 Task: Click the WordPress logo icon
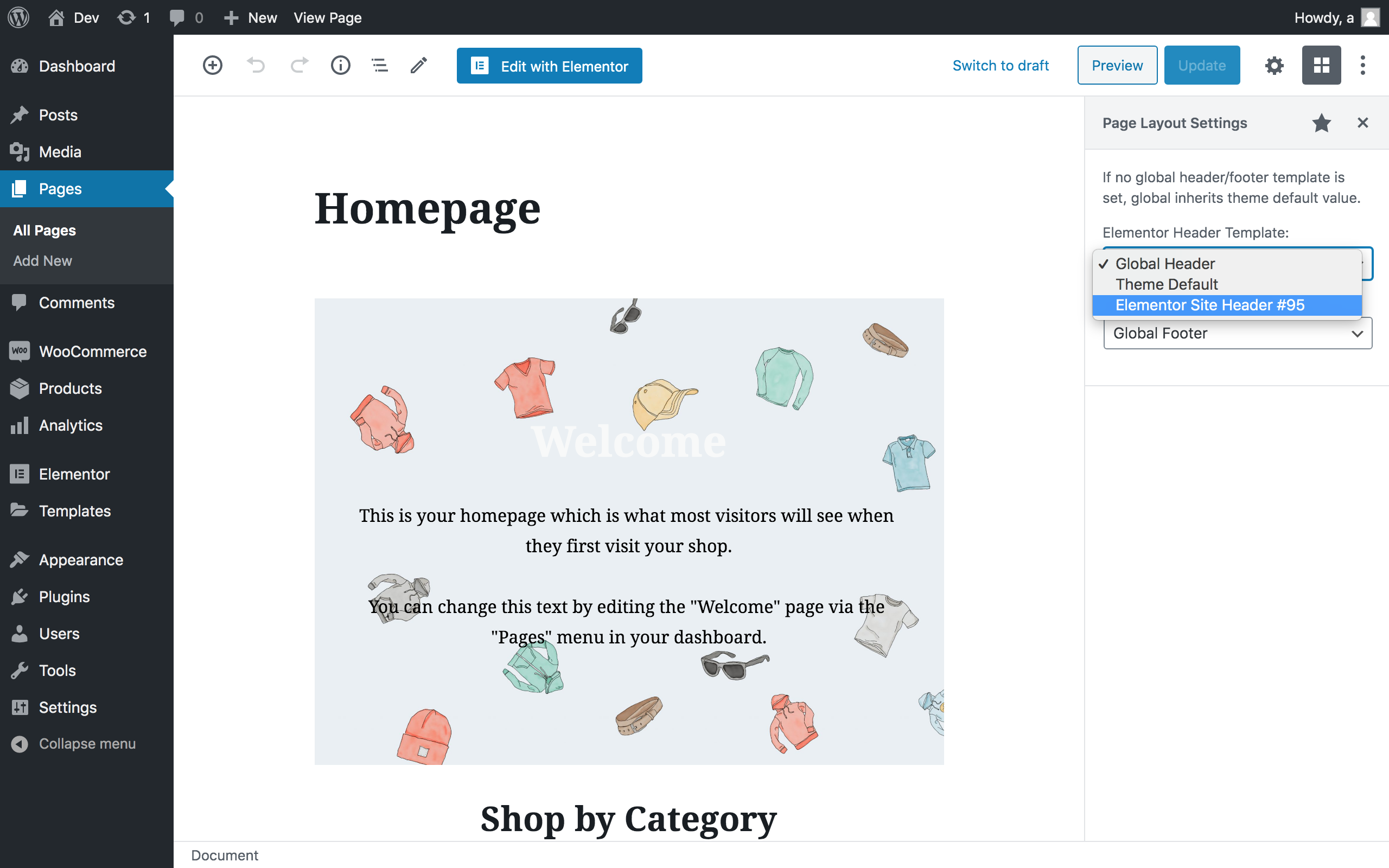18,17
